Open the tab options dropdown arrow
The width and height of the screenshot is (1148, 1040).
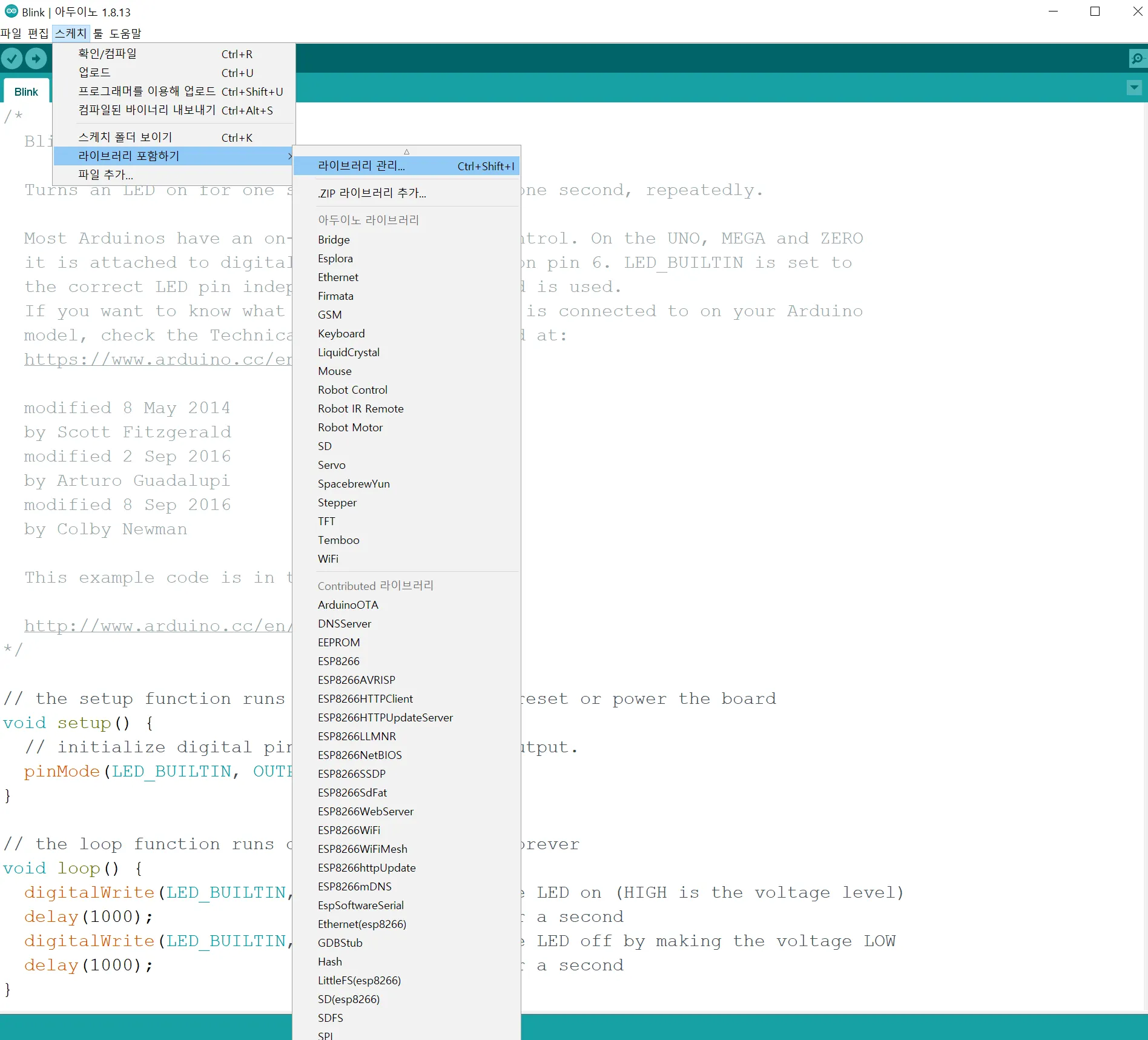(1134, 88)
